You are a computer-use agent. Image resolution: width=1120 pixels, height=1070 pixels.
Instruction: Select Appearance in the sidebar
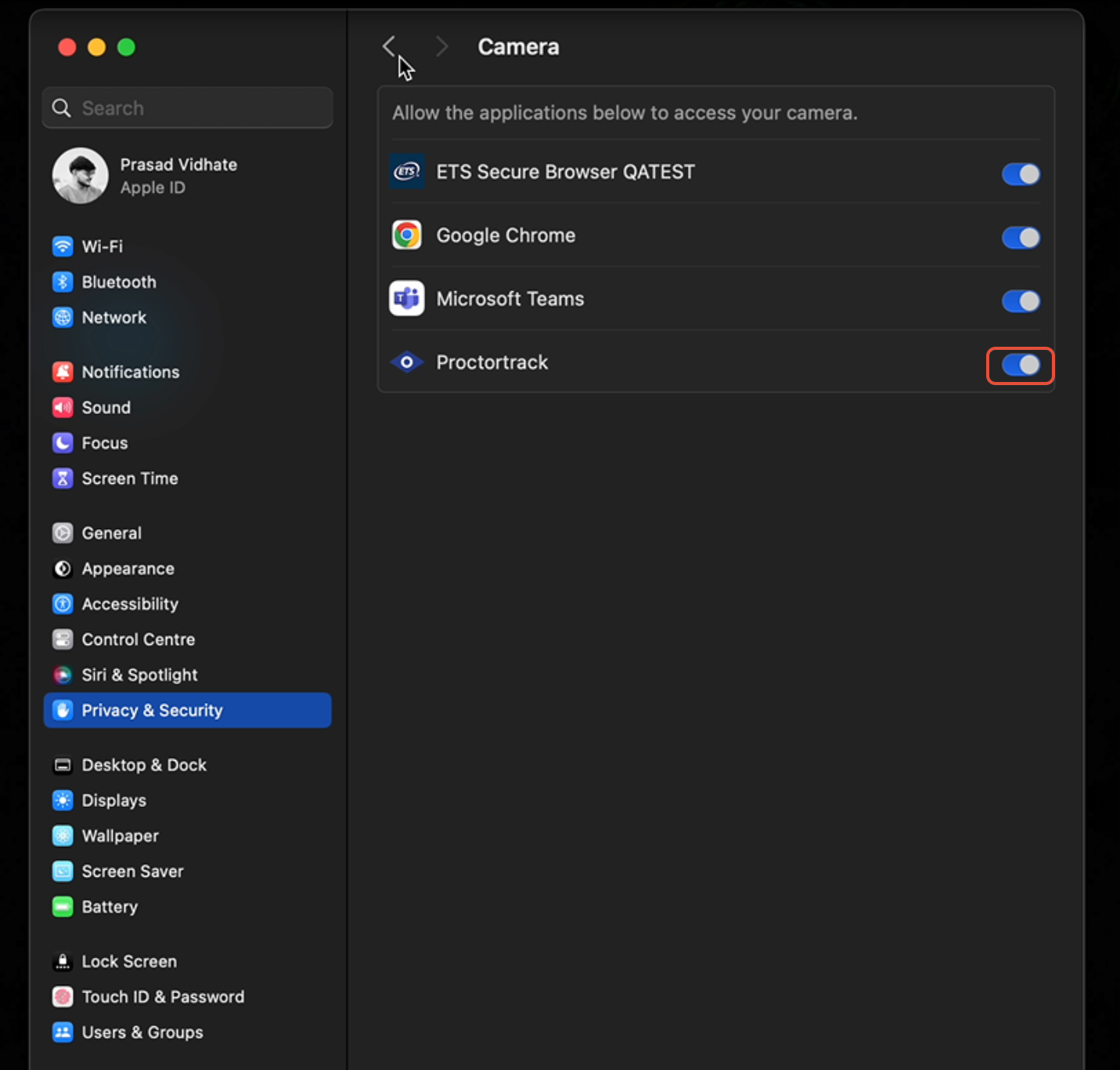(x=128, y=569)
